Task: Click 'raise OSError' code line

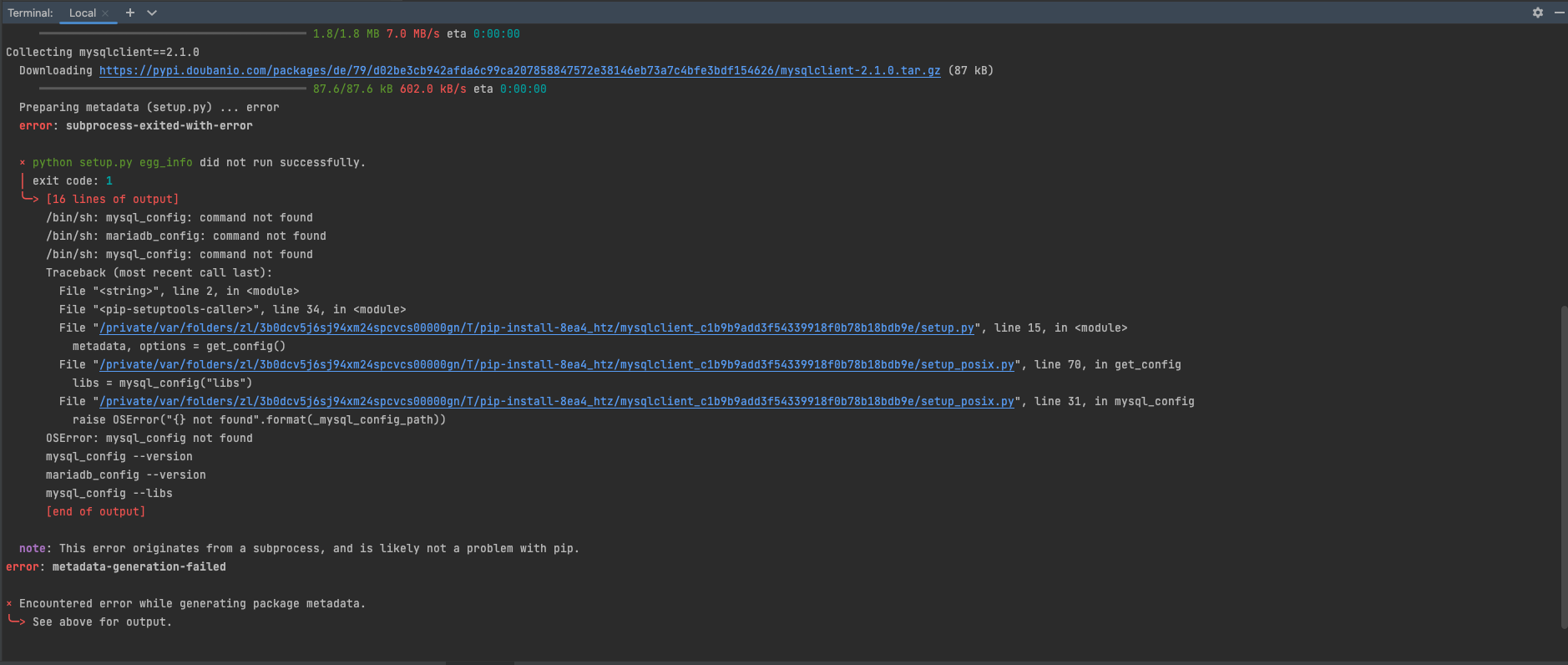Action: tap(260, 419)
